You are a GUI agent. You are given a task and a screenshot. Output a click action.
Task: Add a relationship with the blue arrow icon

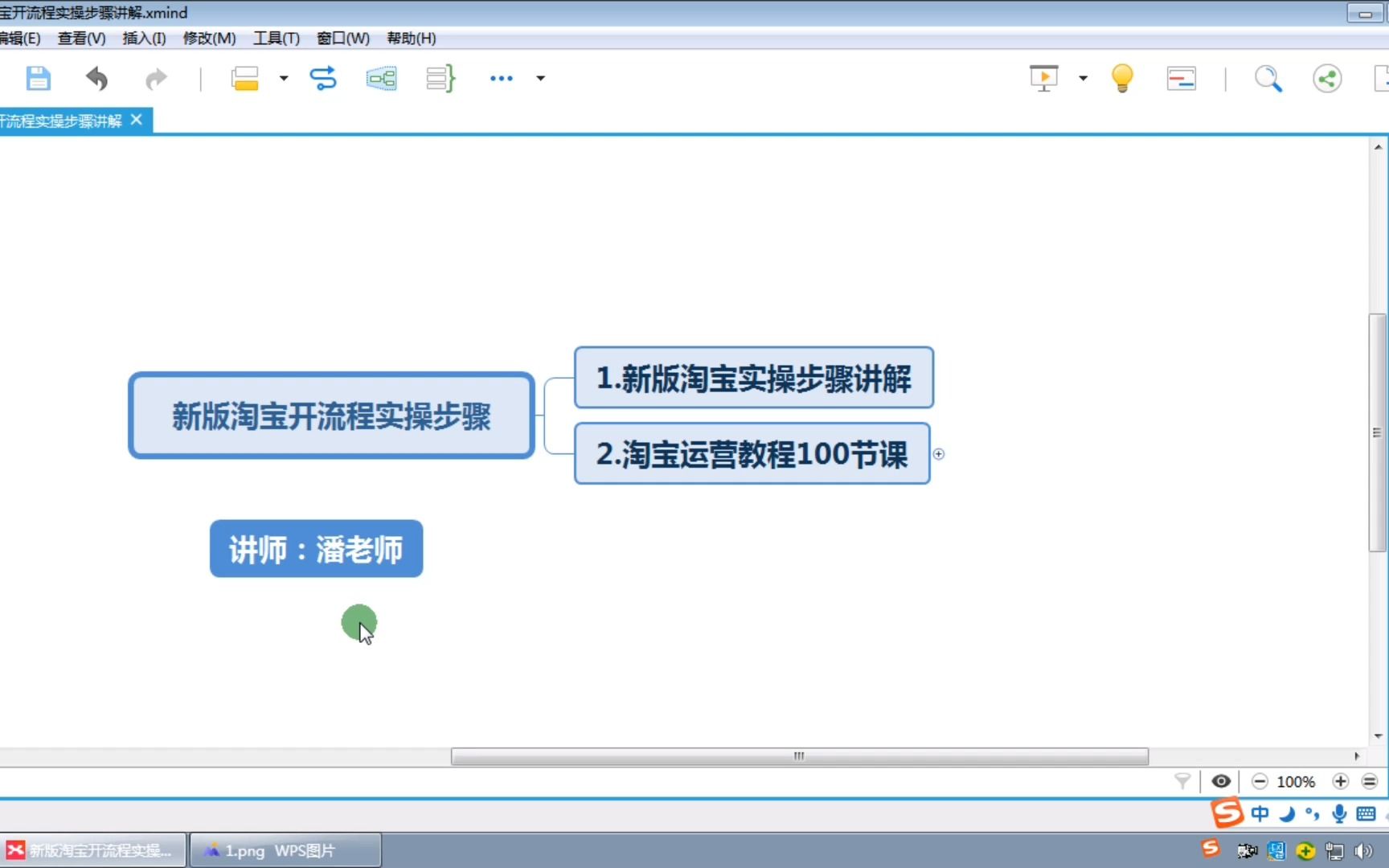click(x=322, y=79)
